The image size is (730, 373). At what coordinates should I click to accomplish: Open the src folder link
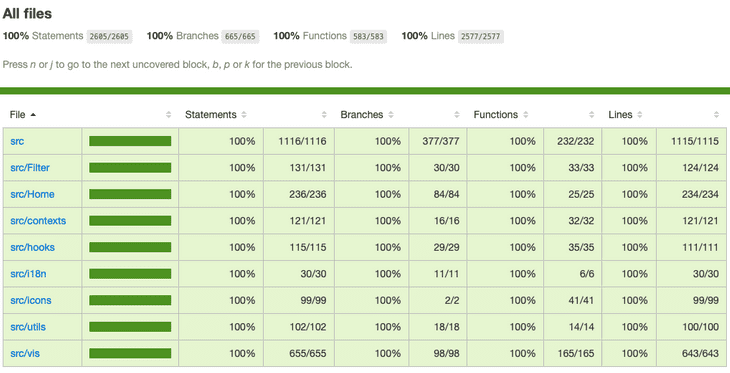[x=17, y=142]
